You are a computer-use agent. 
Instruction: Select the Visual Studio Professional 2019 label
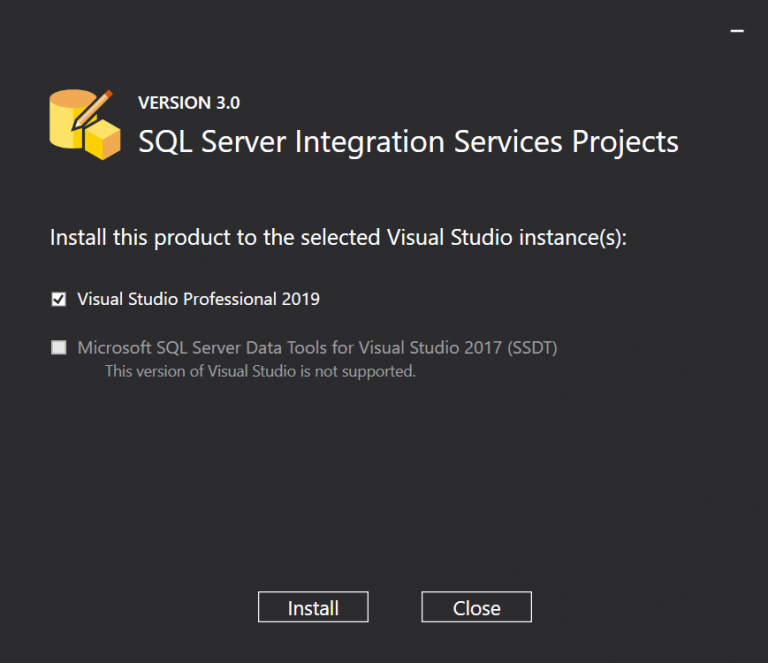[198, 299]
